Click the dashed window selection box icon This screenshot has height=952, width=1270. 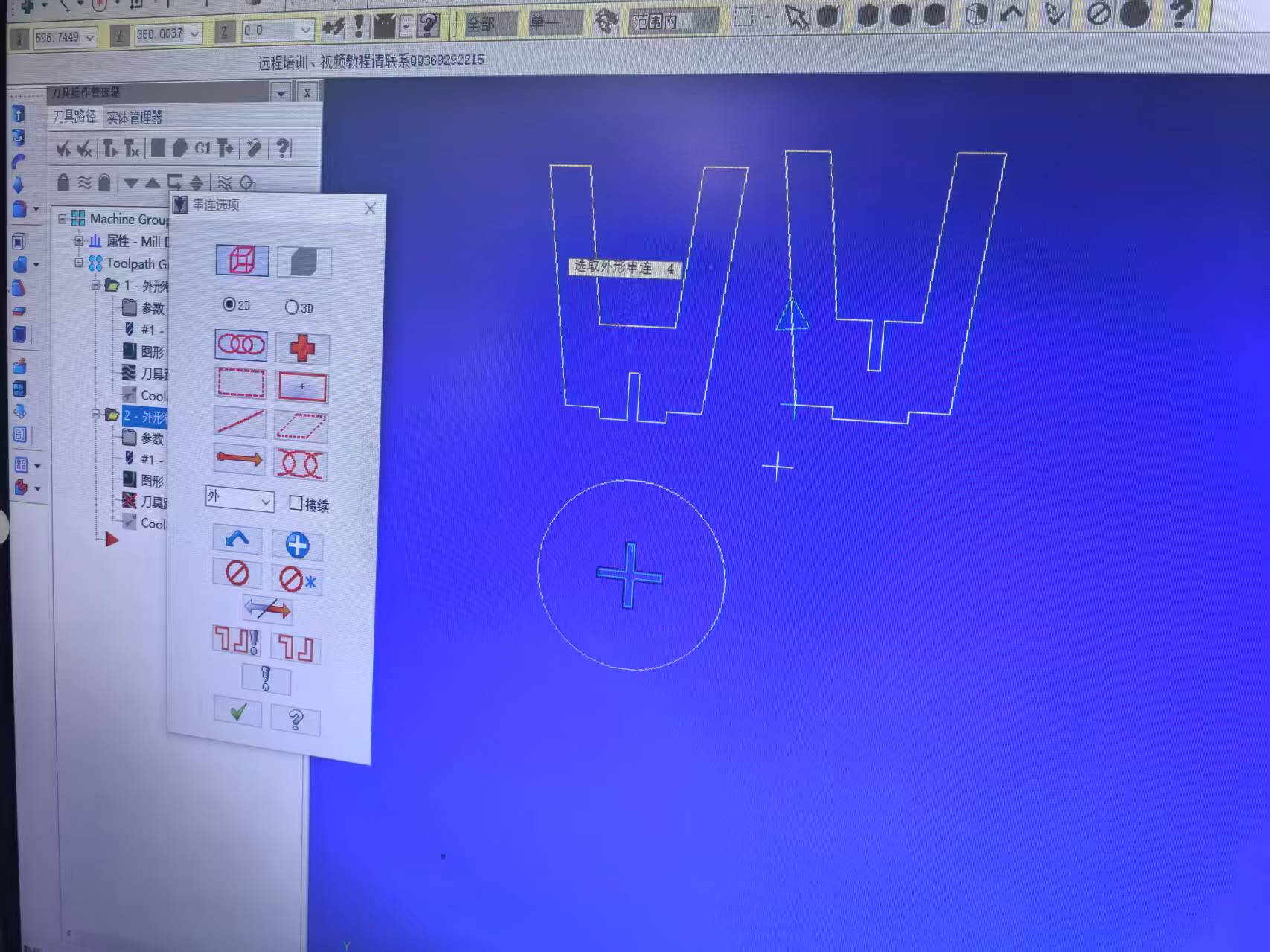(x=743, y=18)
